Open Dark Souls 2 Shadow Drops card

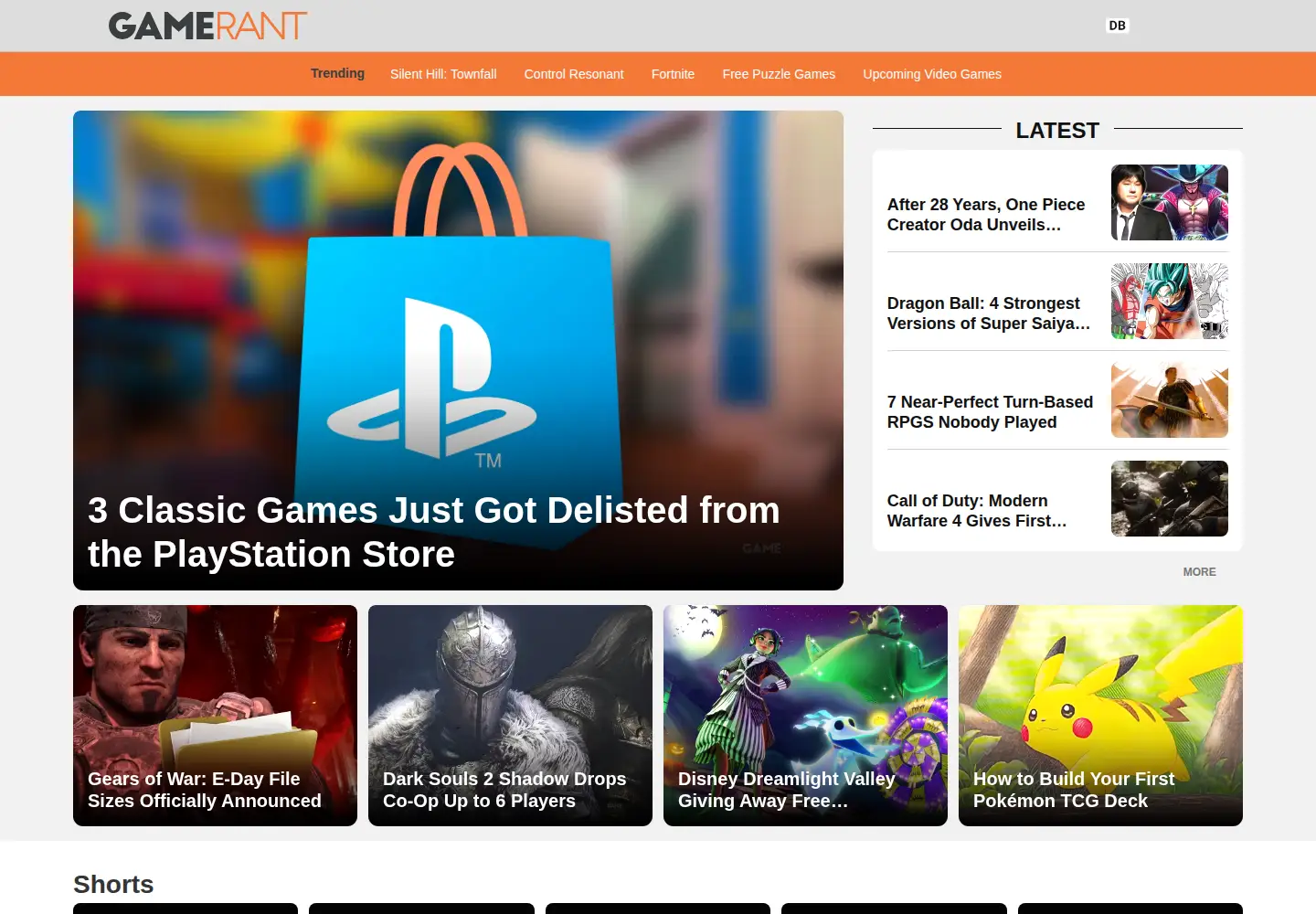[x=510, y=716]
